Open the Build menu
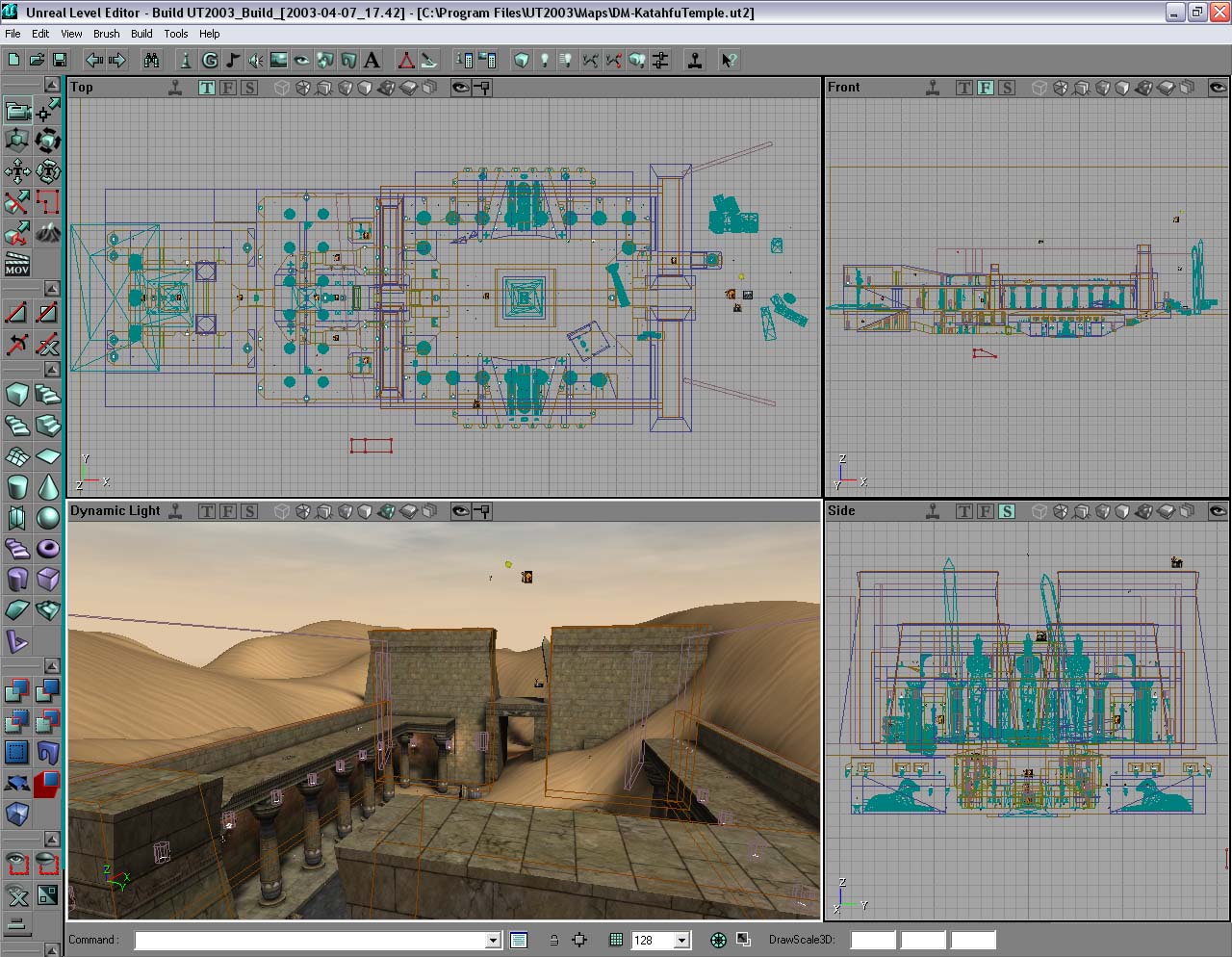The width and height of the screenshot is (1232, 957). (141, 34)
